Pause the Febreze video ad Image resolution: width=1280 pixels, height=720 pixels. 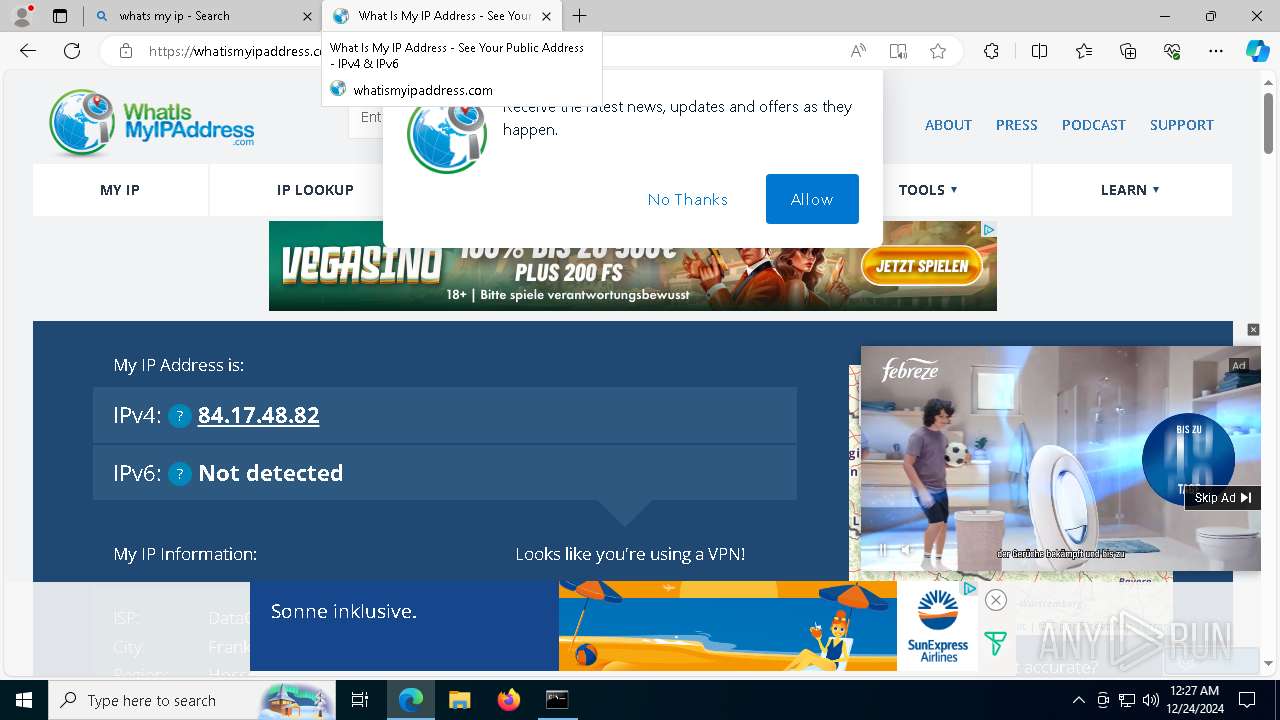[883, 550]
